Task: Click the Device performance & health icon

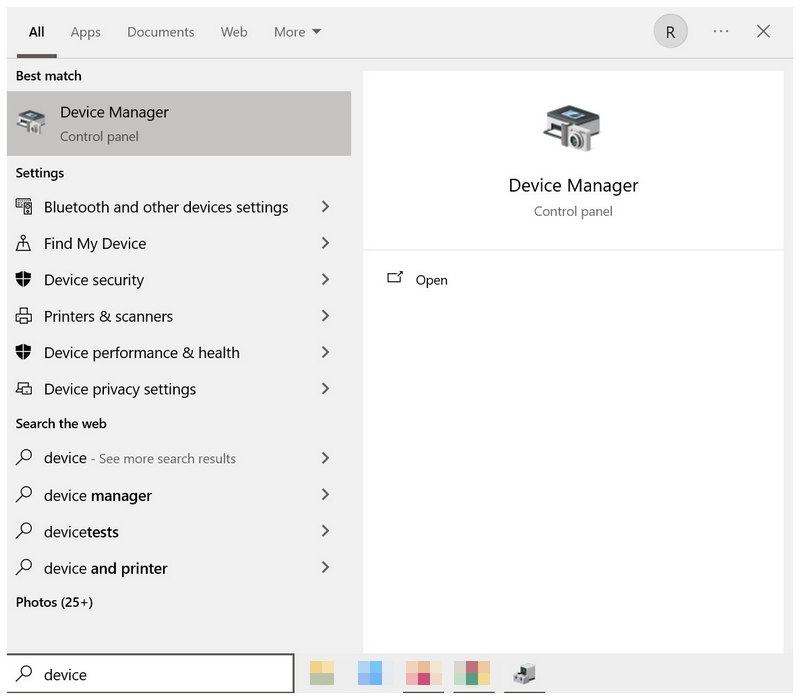Action: tap(23, 353)
